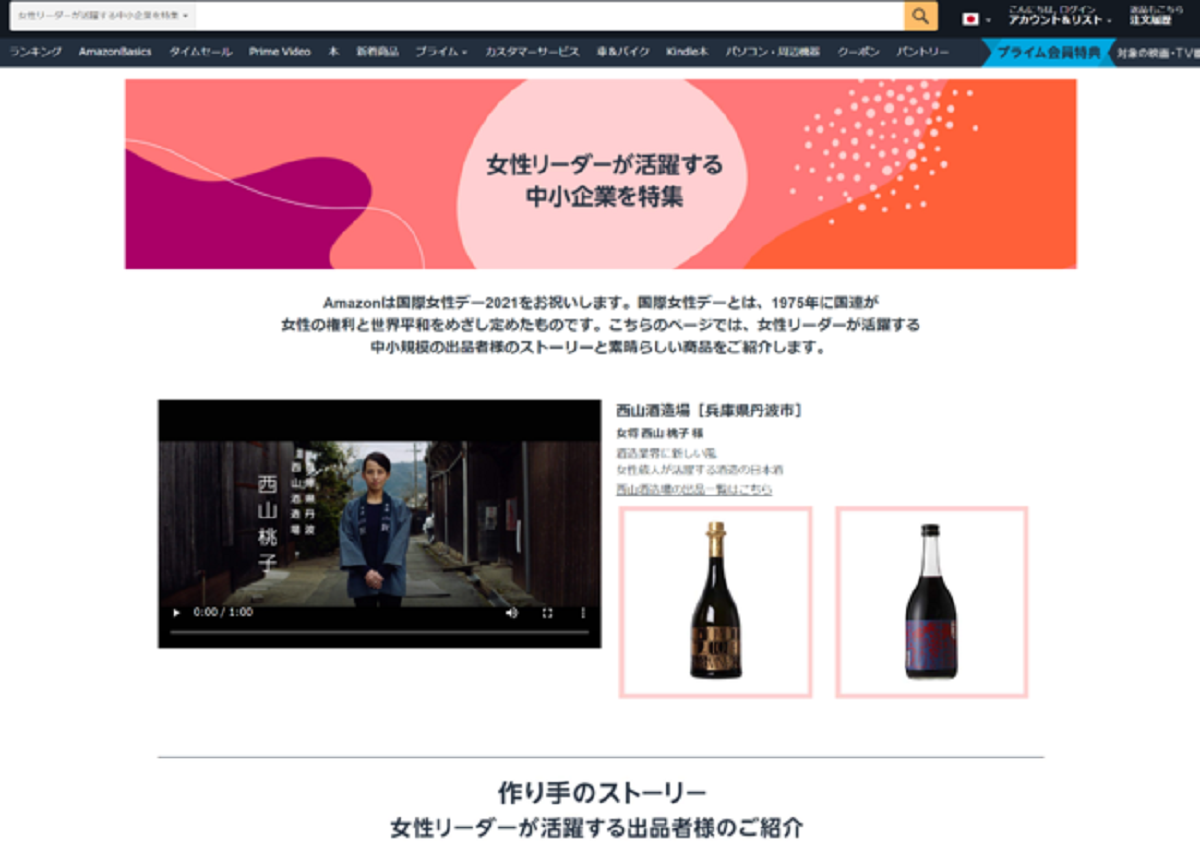Open 本 books navigation link
The width and height of the screenshot is (1200, 858).
coord(333,52)
